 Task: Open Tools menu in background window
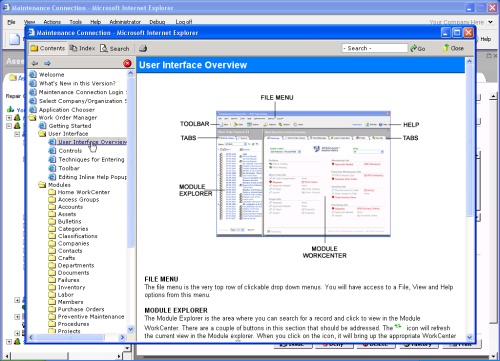(x=76, y=22)
